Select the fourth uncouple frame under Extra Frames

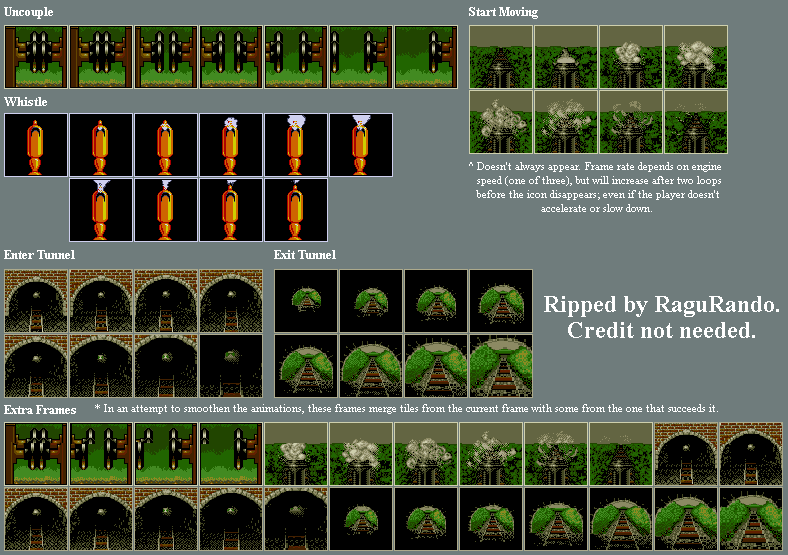click(x=231, y=454)
